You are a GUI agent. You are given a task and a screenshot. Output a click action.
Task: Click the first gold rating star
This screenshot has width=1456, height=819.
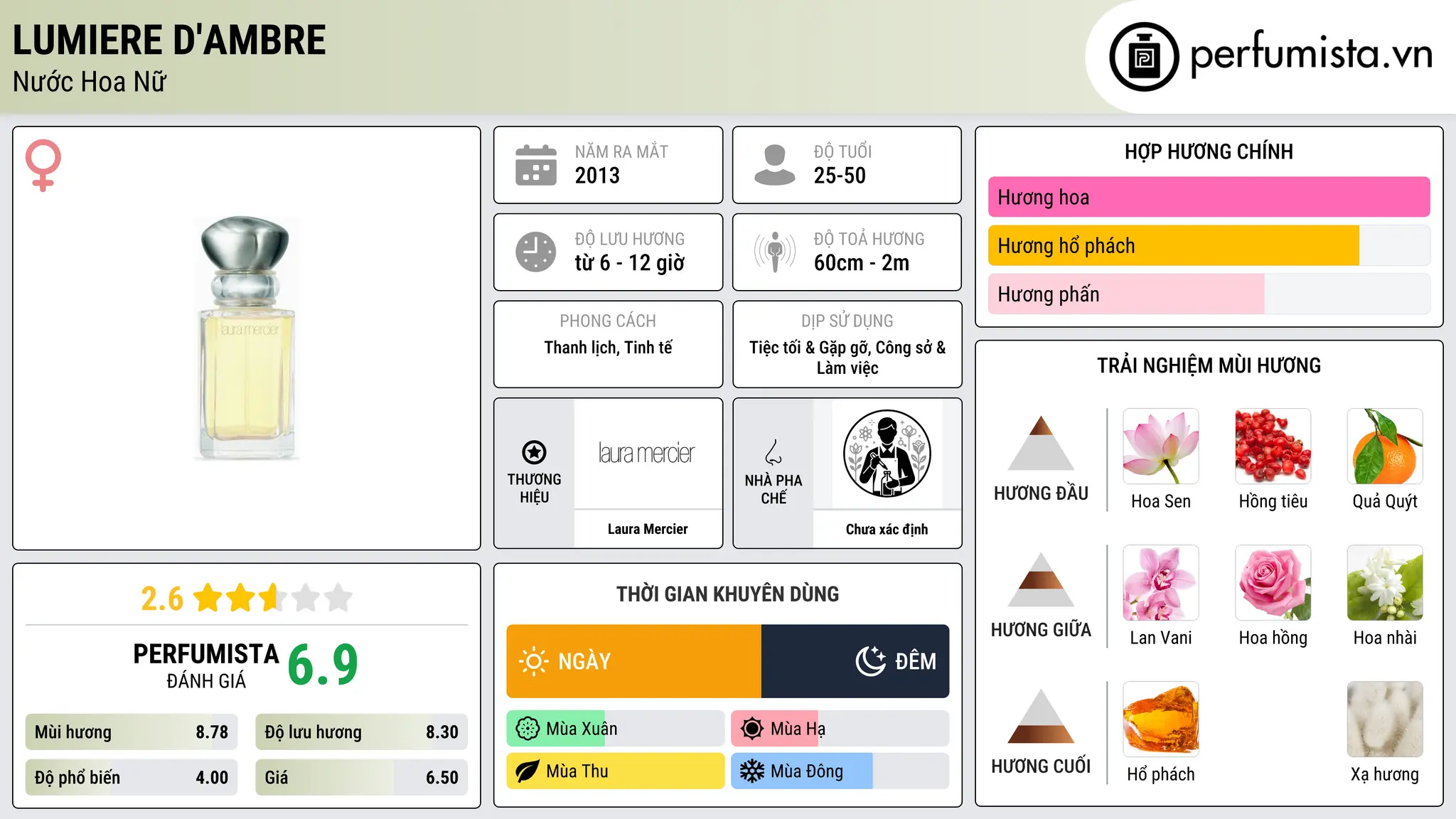pyautogui.click(x=208, y=598)
